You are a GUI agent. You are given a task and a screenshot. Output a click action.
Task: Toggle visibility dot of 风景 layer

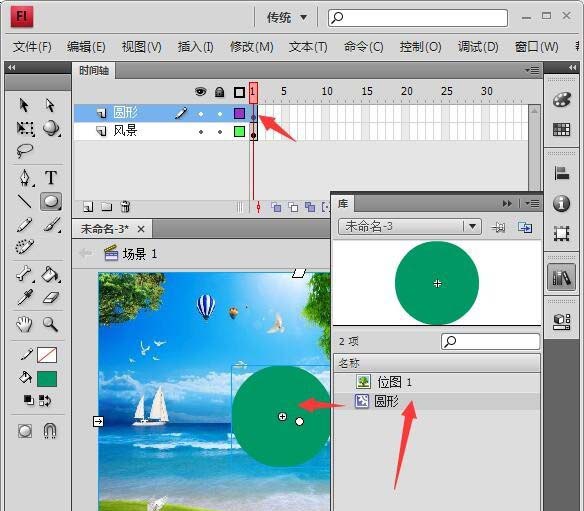click(201, 132)
